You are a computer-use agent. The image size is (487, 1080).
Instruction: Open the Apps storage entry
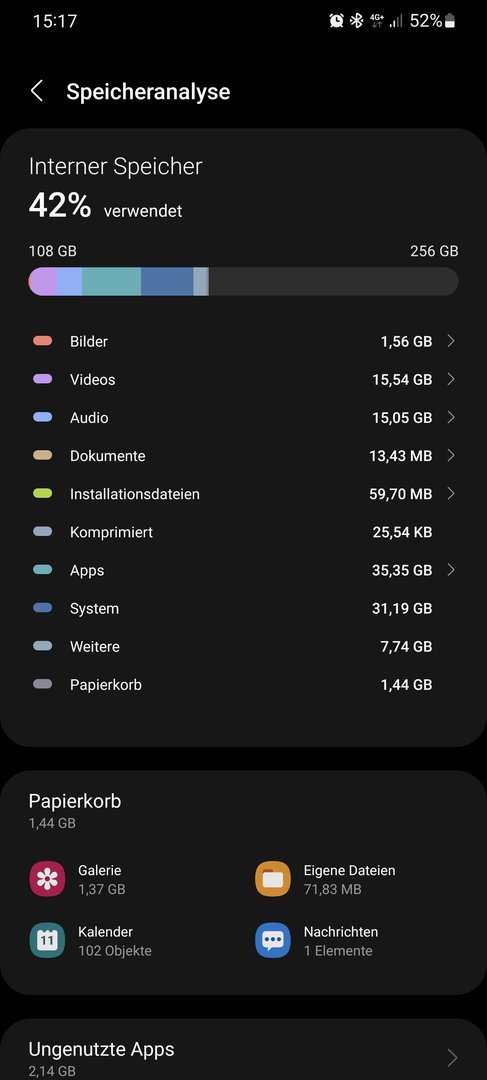point(243,570)
